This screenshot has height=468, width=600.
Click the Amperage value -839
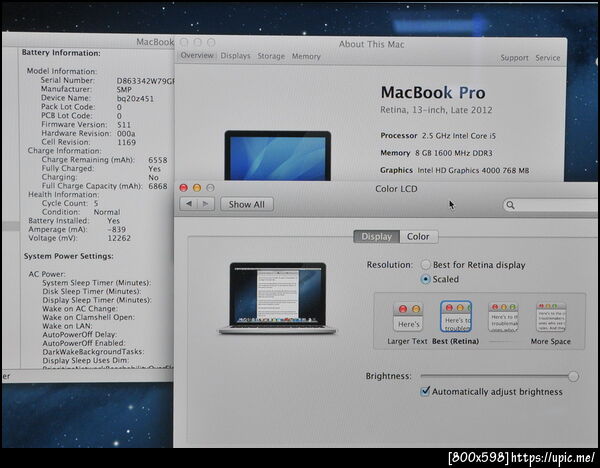click(117, 230)
